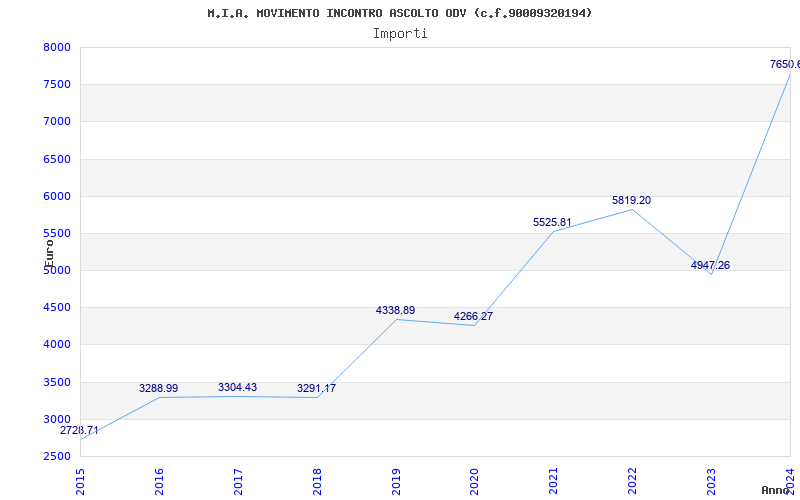Click the 2500 y-axis tick label

click(56, 457)
